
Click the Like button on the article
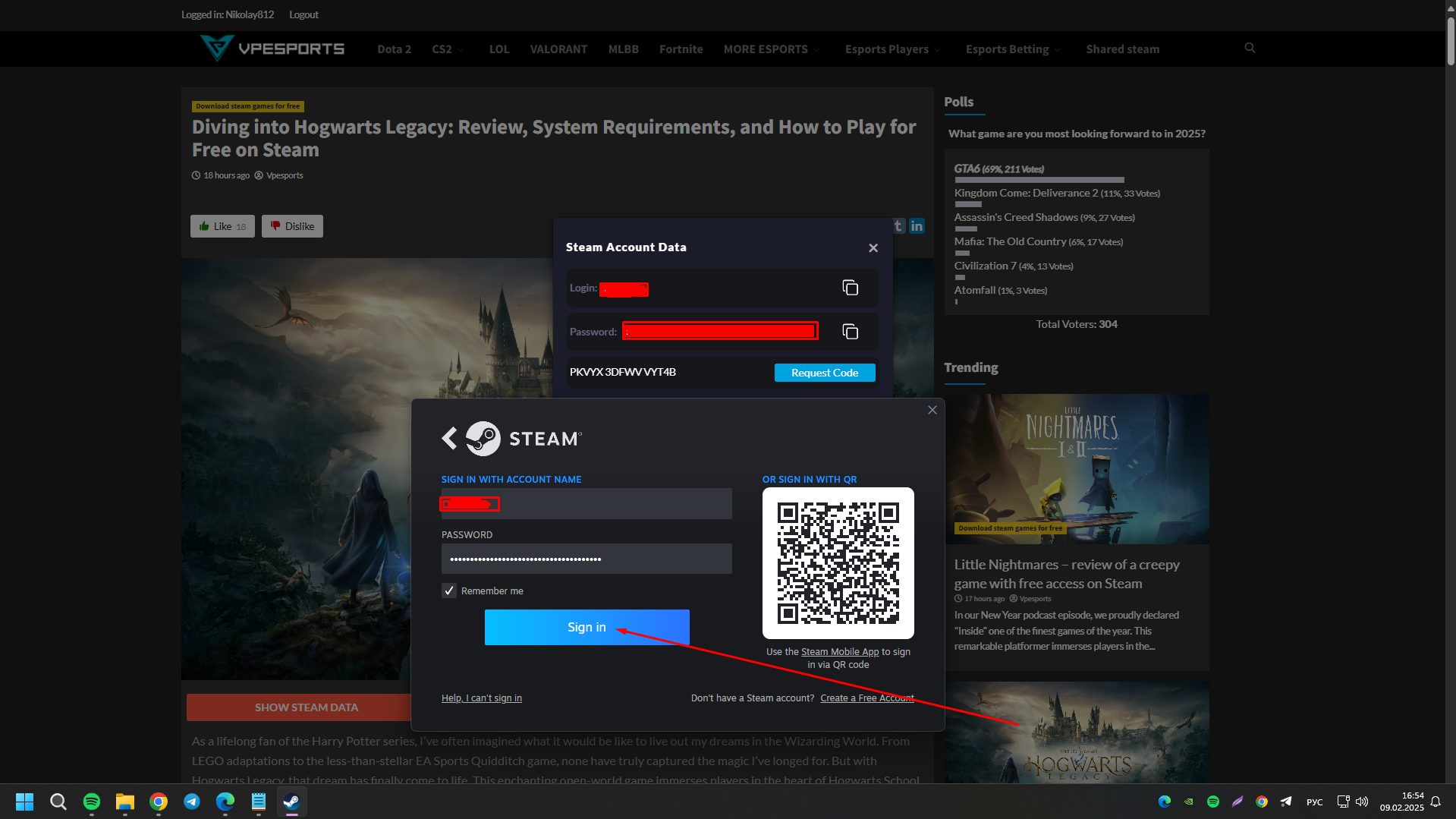click(x=222, y=226)
